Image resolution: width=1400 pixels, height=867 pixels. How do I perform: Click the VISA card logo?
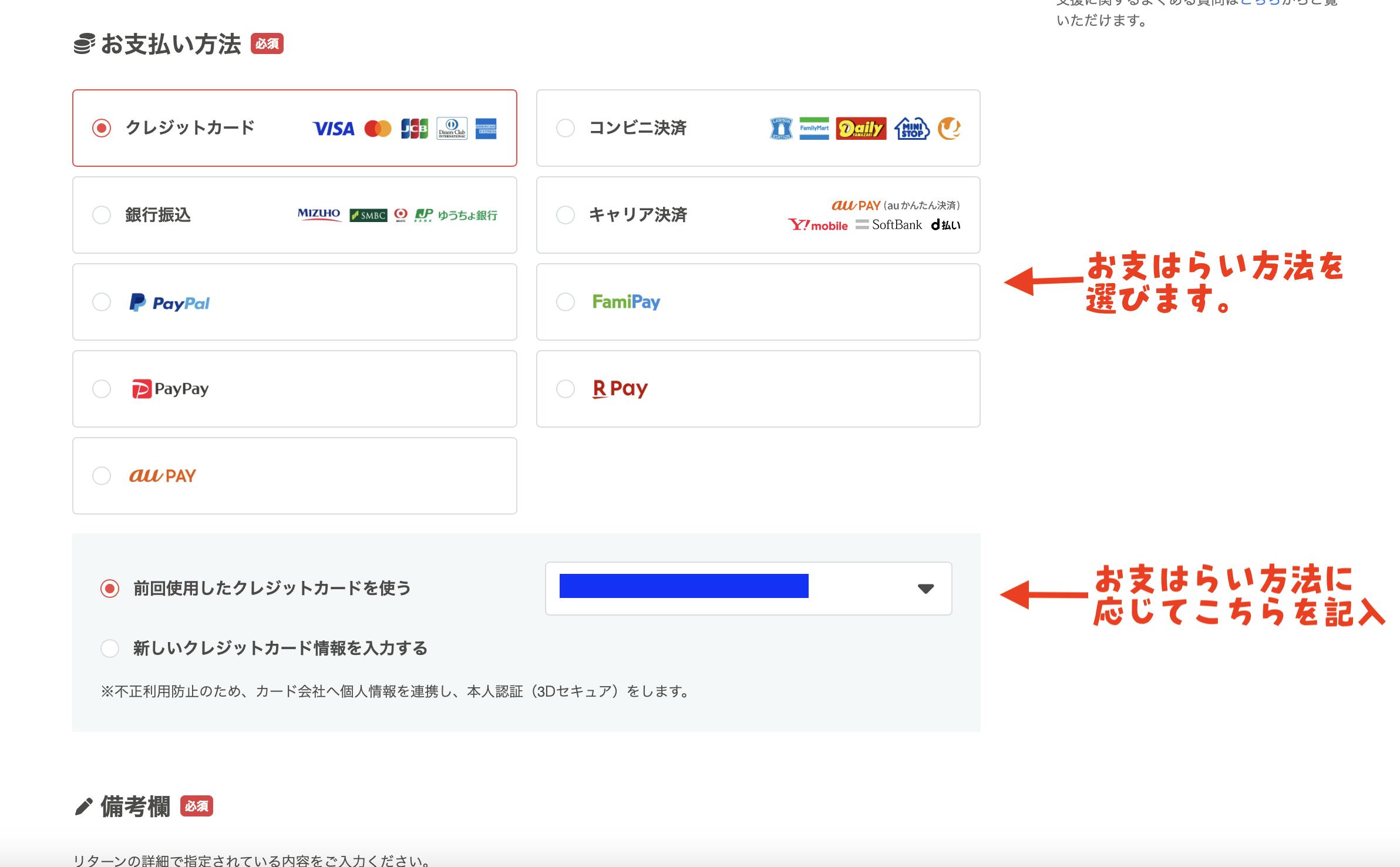tap(333, 129)
